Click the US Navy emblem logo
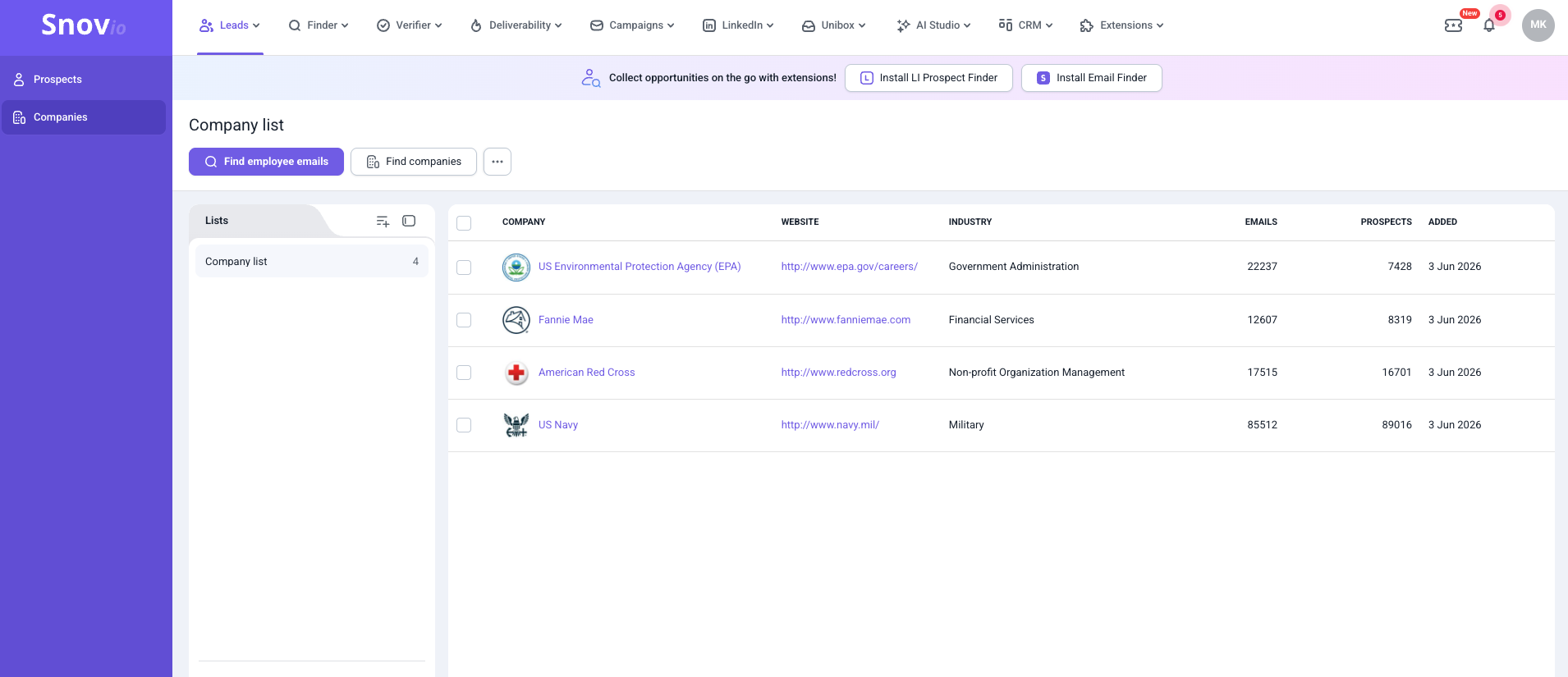The width and height of the screenshot is (1568, 677). tap(516, 425)
